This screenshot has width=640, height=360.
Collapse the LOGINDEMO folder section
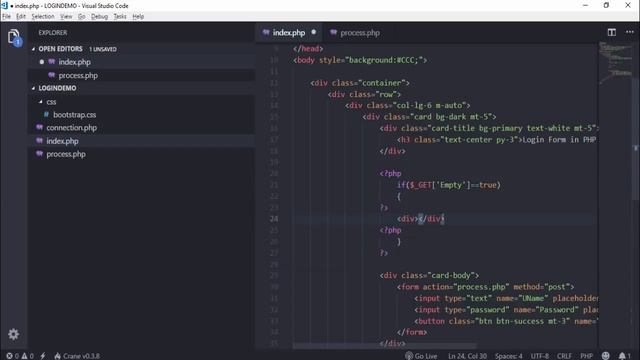[33, 88]
